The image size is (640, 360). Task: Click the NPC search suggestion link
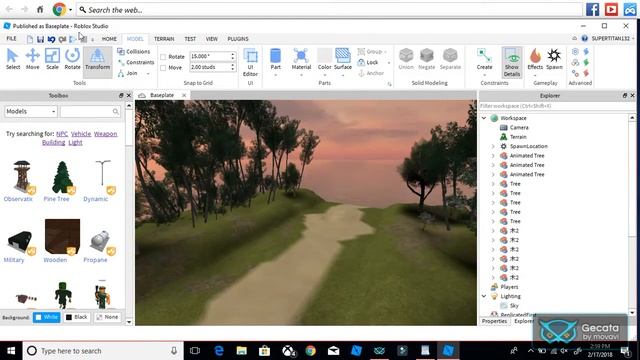[x=62, y=134]
